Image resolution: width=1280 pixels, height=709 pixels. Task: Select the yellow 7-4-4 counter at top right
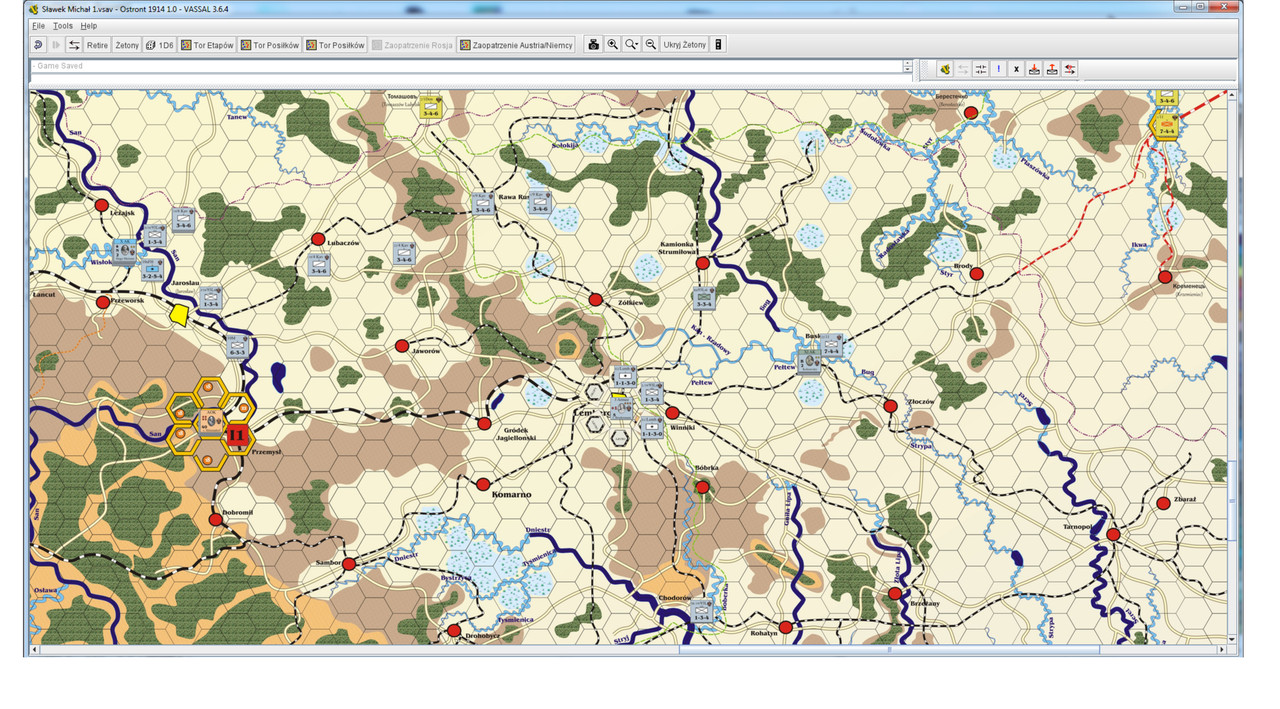click(1166, 124)
